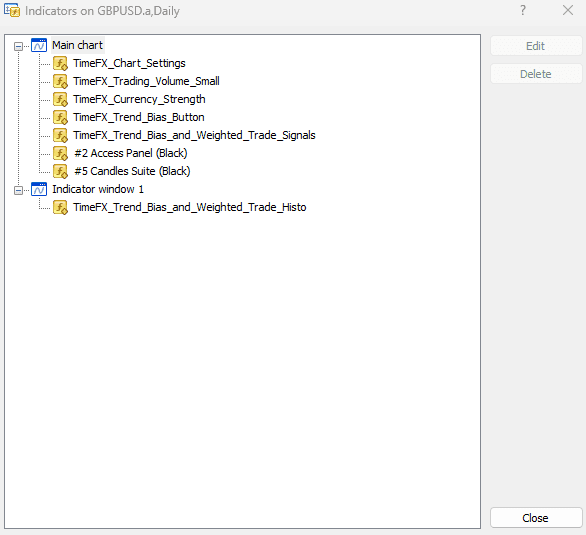The height and width of the screenshot is (535, 586).
Task: Click the icon beside #5 Candles Suite (Black)
Action: click(60, 171)
